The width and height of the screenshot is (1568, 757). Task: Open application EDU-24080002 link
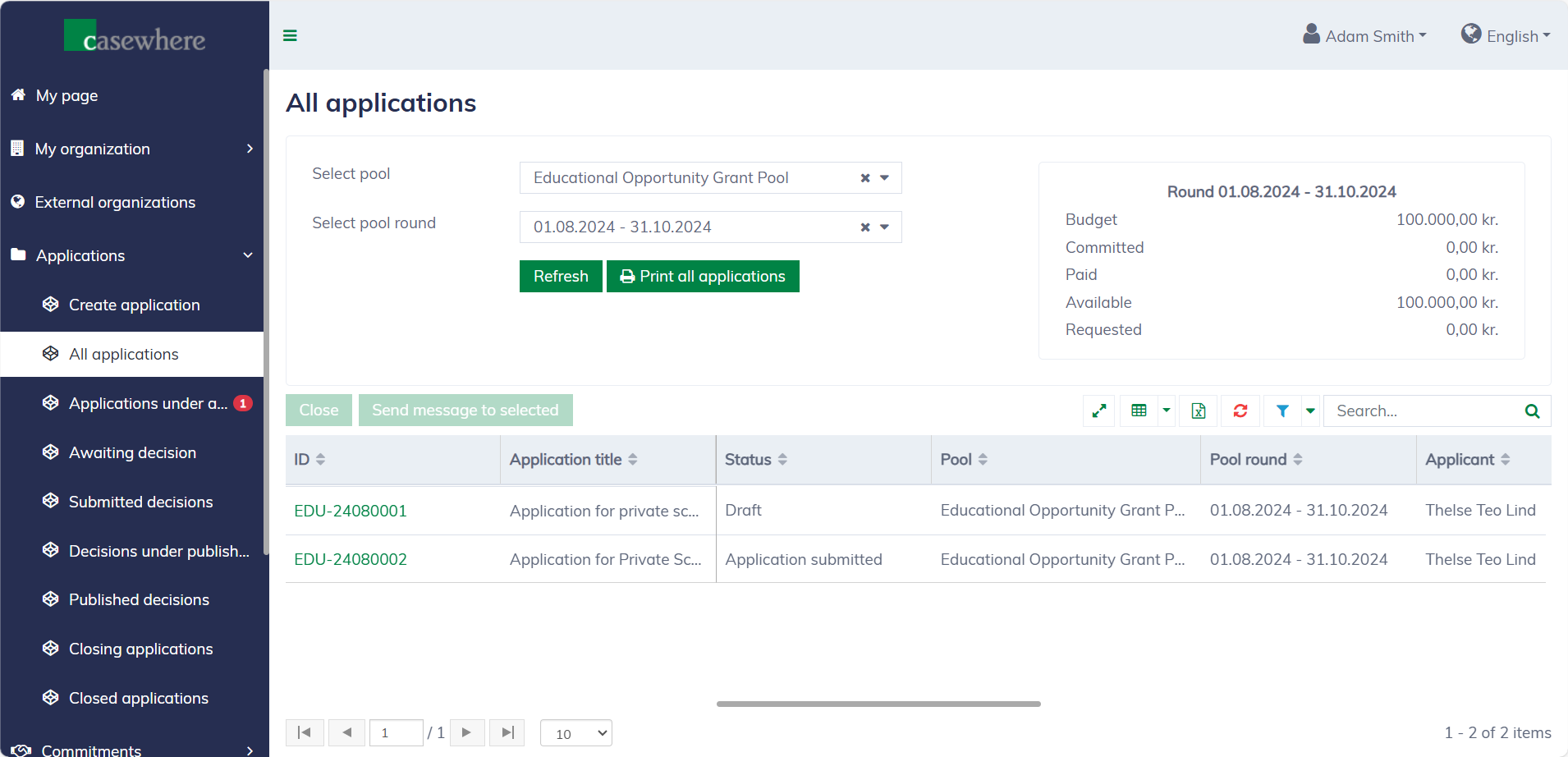tap(351, 559)
